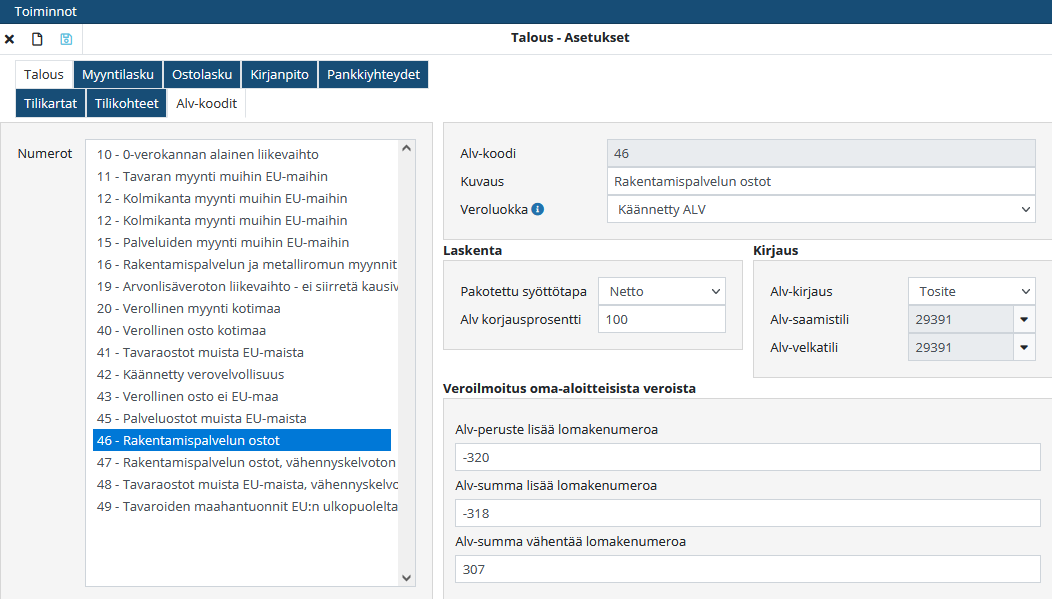Image resolution: width=1052 pixels, height=599 pixels.
Task: Click the close X icon in toolbar
Action: pos(10,39)
